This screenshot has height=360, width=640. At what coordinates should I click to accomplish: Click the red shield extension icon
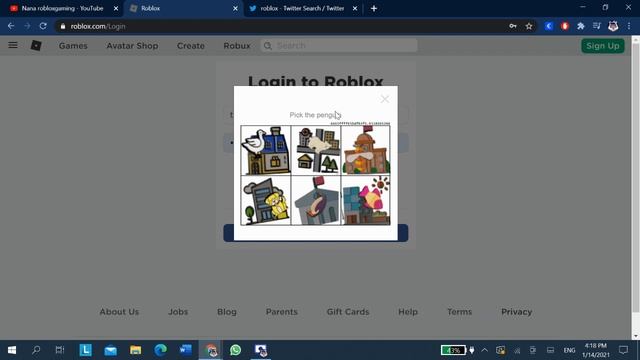(565, 26)
